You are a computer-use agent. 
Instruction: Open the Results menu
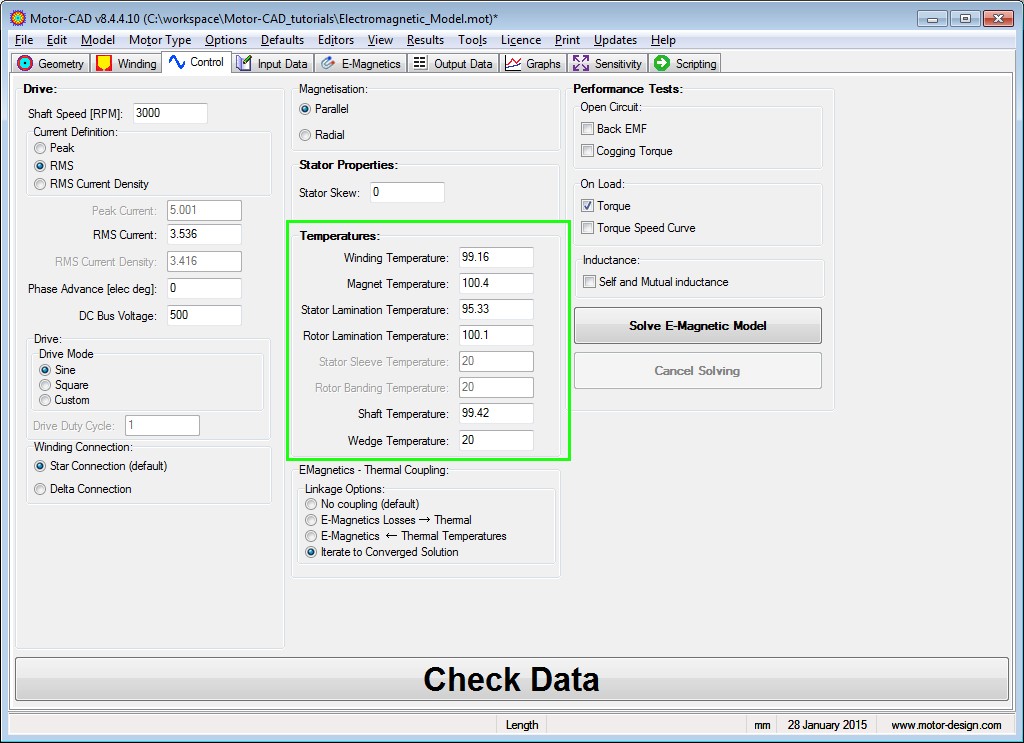click(425, 40)
